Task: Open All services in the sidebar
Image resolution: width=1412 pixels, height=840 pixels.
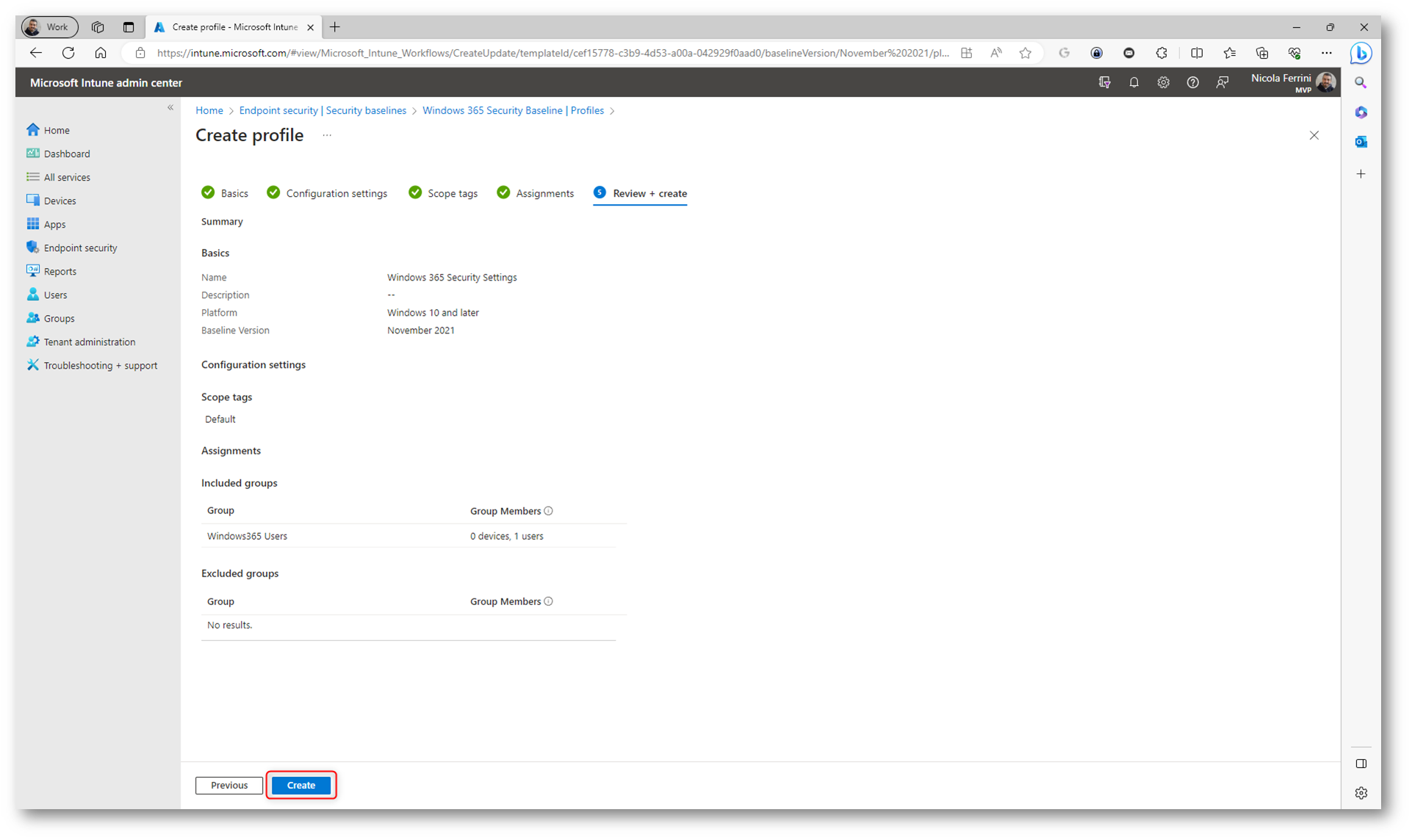Action: coord(67,177)
